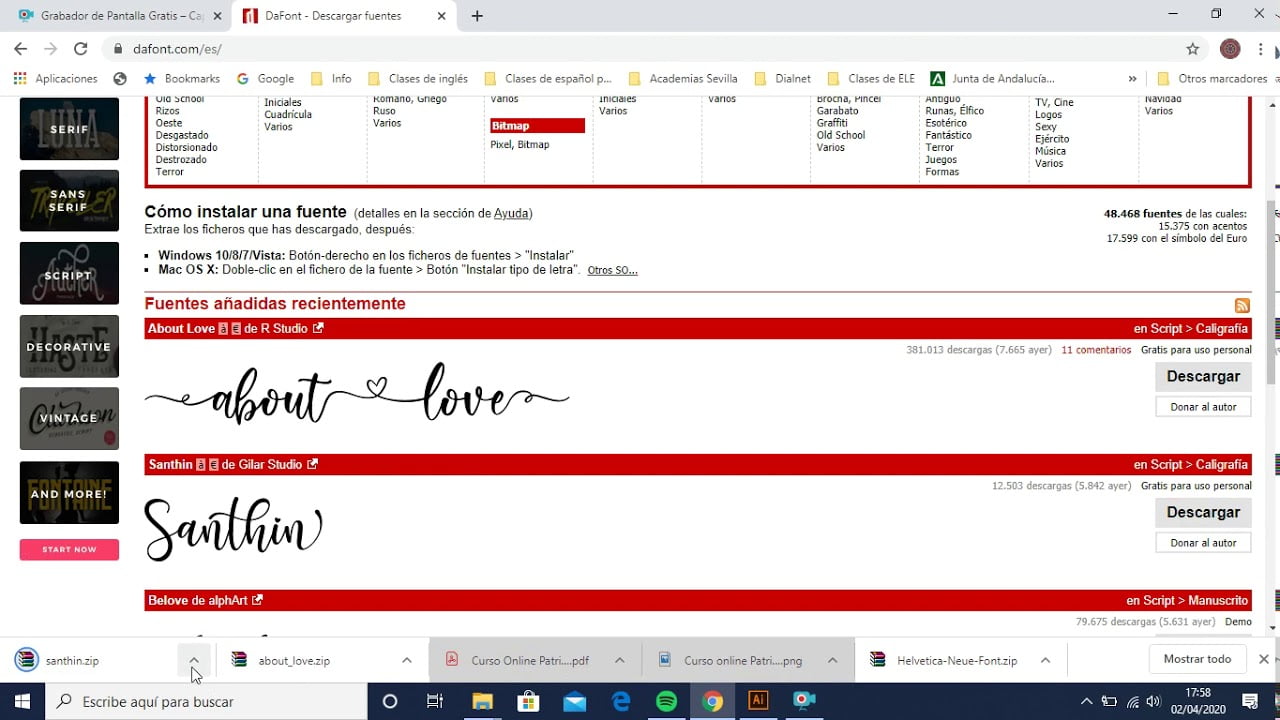
Task: Open Academias Sevilla bookmark folder
Action: tap(683, 78)
